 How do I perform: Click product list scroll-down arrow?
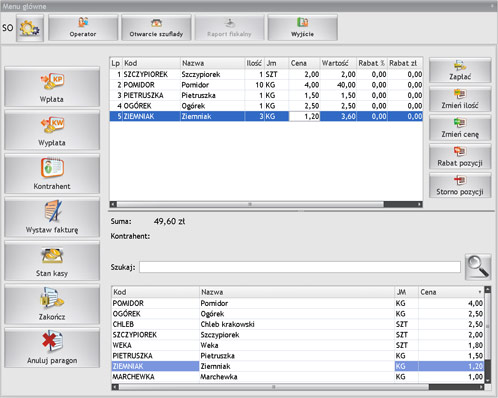pyautogui.click(x=488, y=380)
